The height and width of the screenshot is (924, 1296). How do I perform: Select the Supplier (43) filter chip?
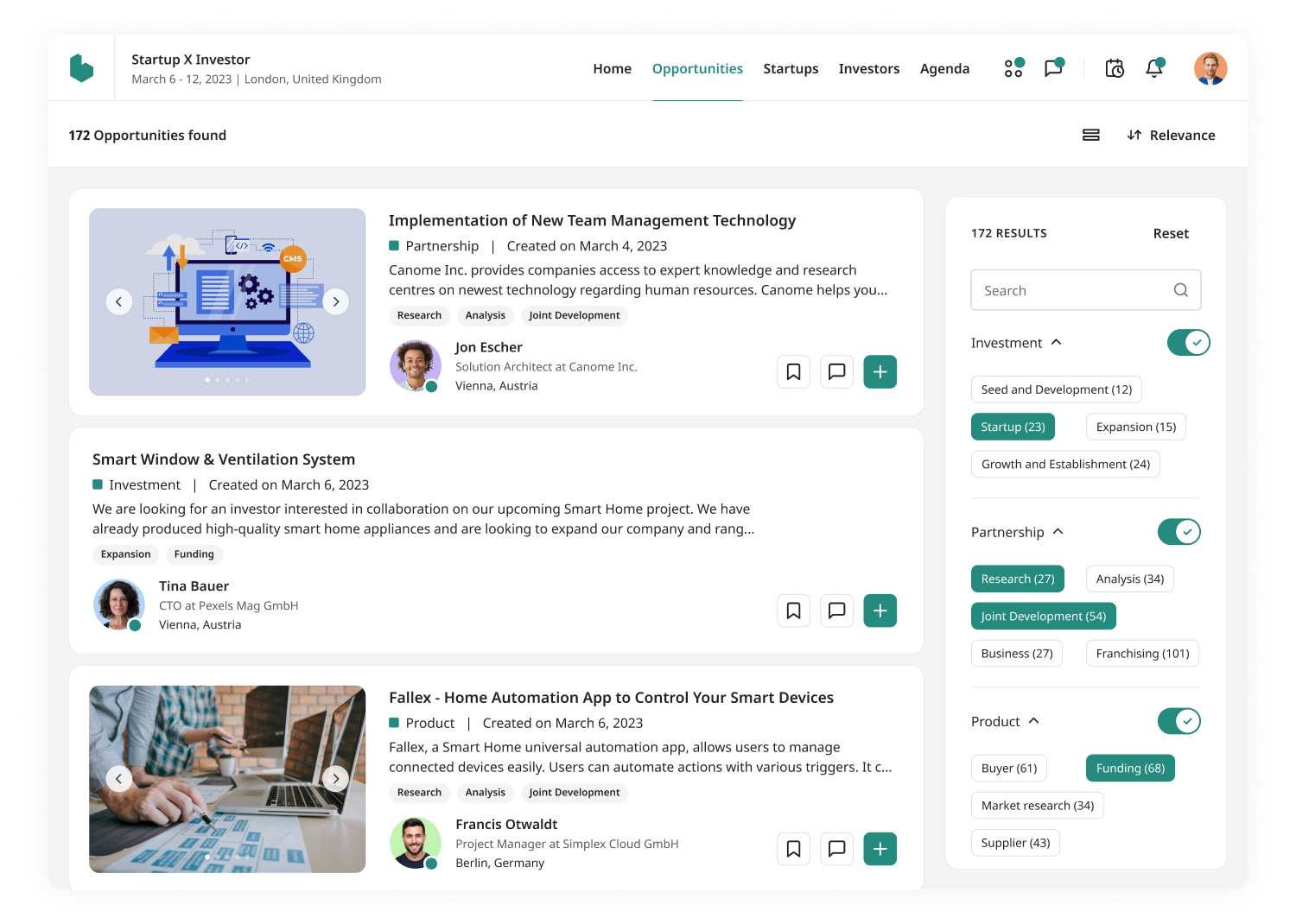tap(1015, 842)
